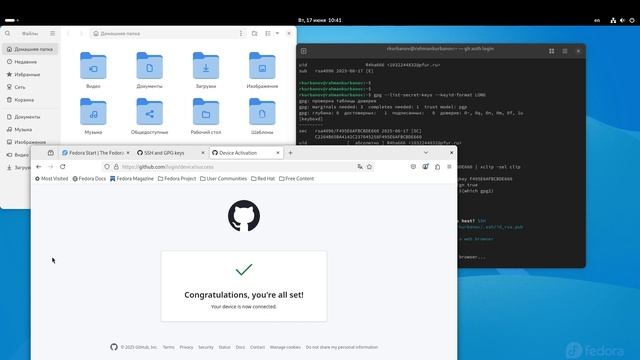Expand the Red Hat bookmarks folder

pyautogui.click(x=263, y=178)
